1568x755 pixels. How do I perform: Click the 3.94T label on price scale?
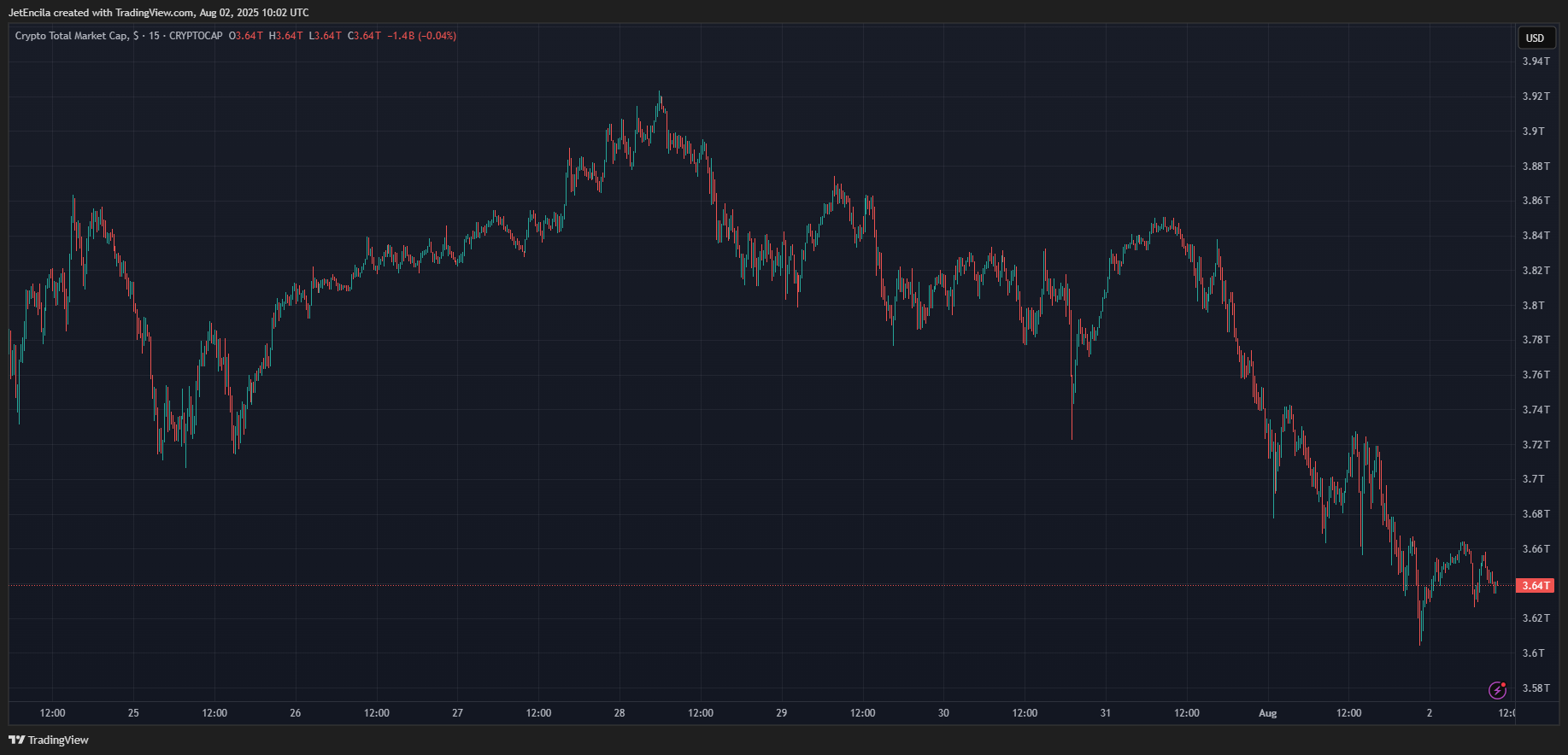click(1536, 61)
